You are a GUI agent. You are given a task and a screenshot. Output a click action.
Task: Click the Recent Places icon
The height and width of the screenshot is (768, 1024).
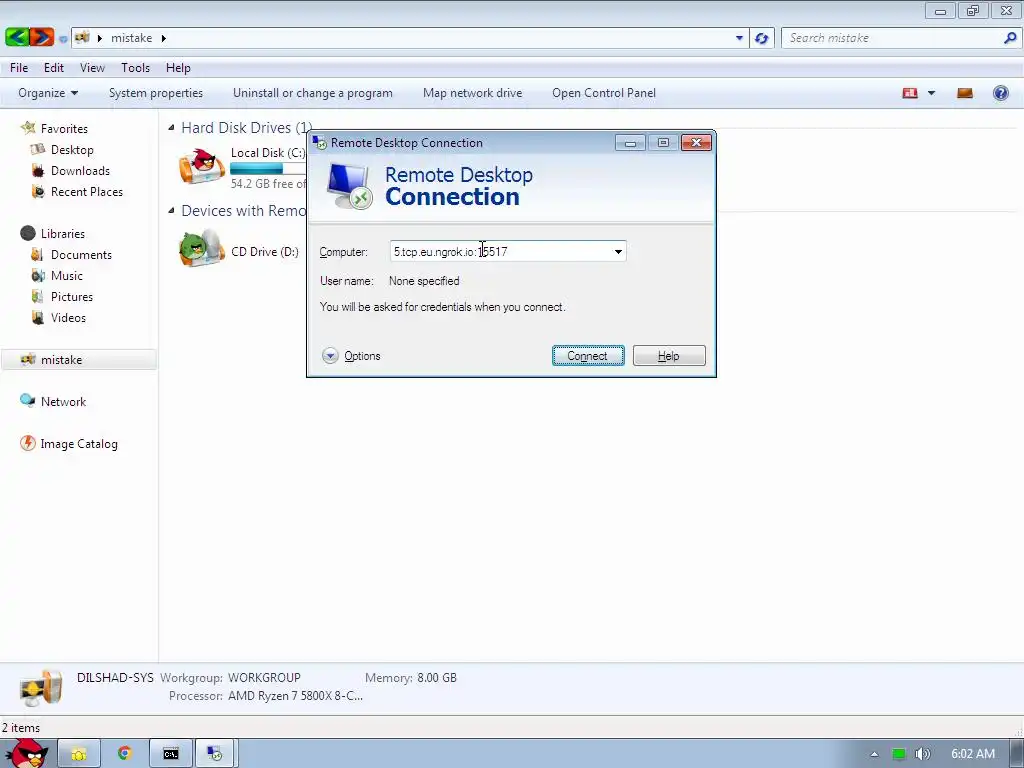pyautogui.click(x=39, y=191)
